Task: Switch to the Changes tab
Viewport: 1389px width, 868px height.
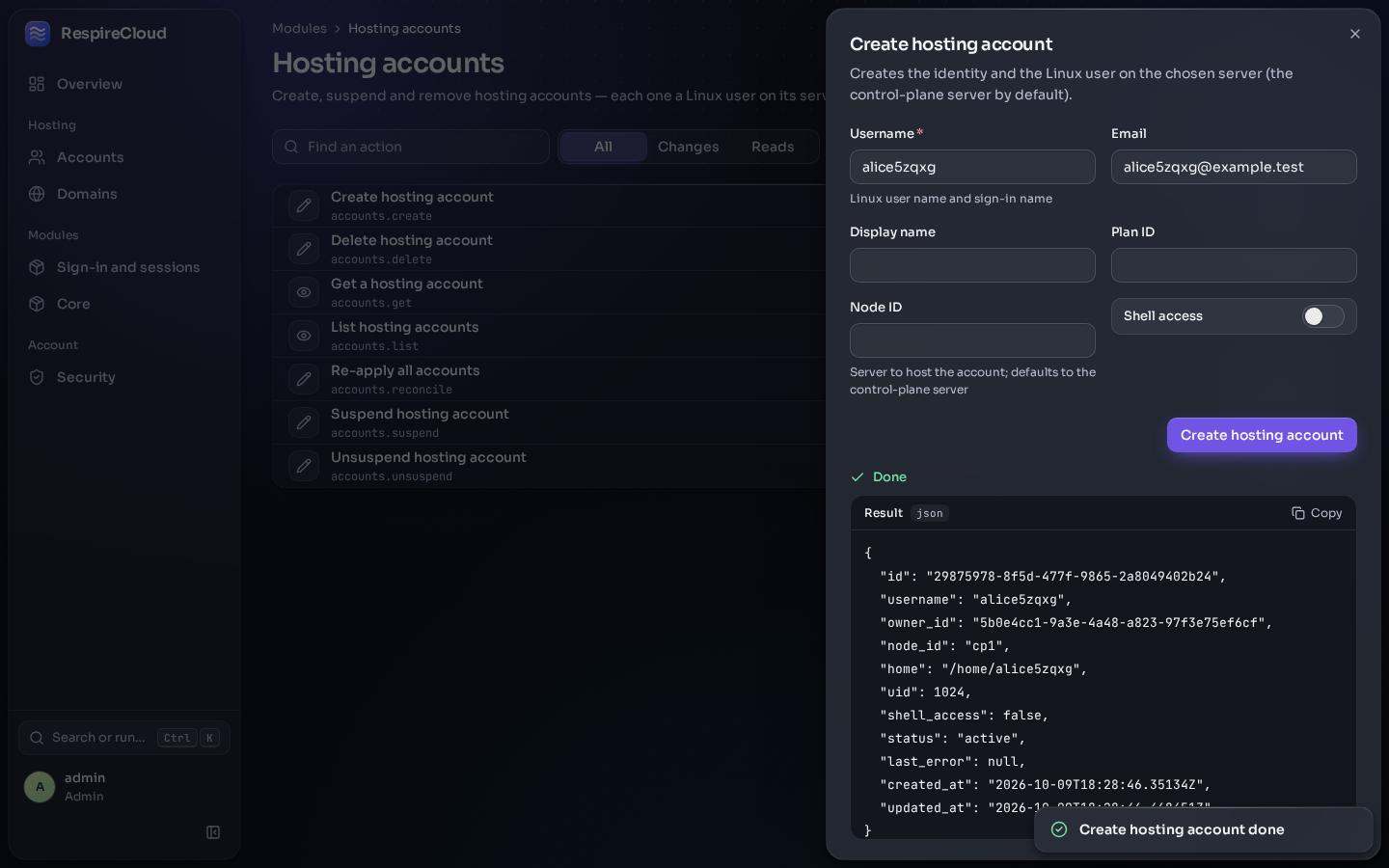Action: coord(688,147)
